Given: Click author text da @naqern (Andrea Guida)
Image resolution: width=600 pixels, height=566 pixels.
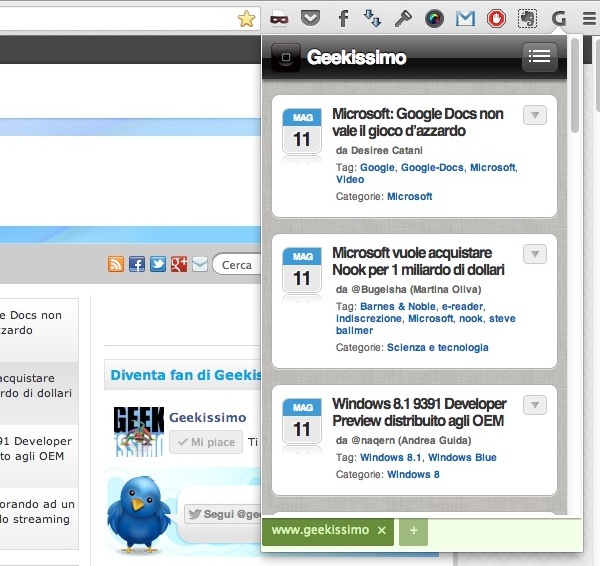Looking at the screenshot, I should point(403,440).
